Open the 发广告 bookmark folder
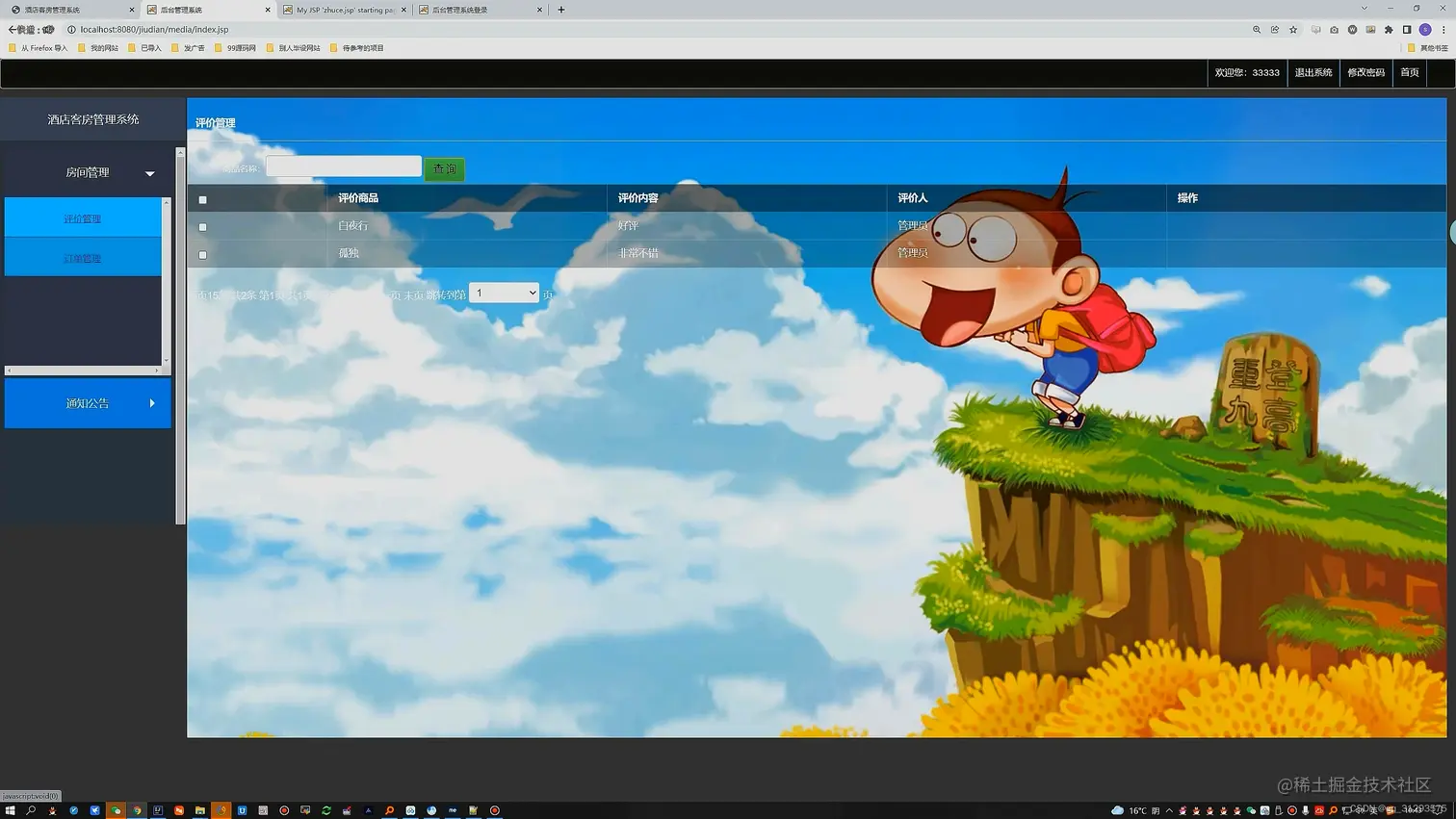This screenshot has height=819, width=1456. point(189,48)
